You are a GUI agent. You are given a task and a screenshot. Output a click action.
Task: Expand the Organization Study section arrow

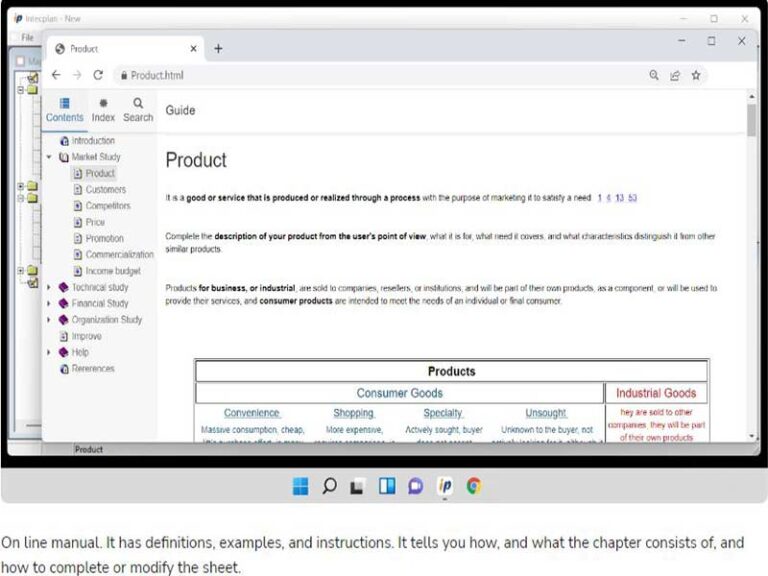(48, 320)
